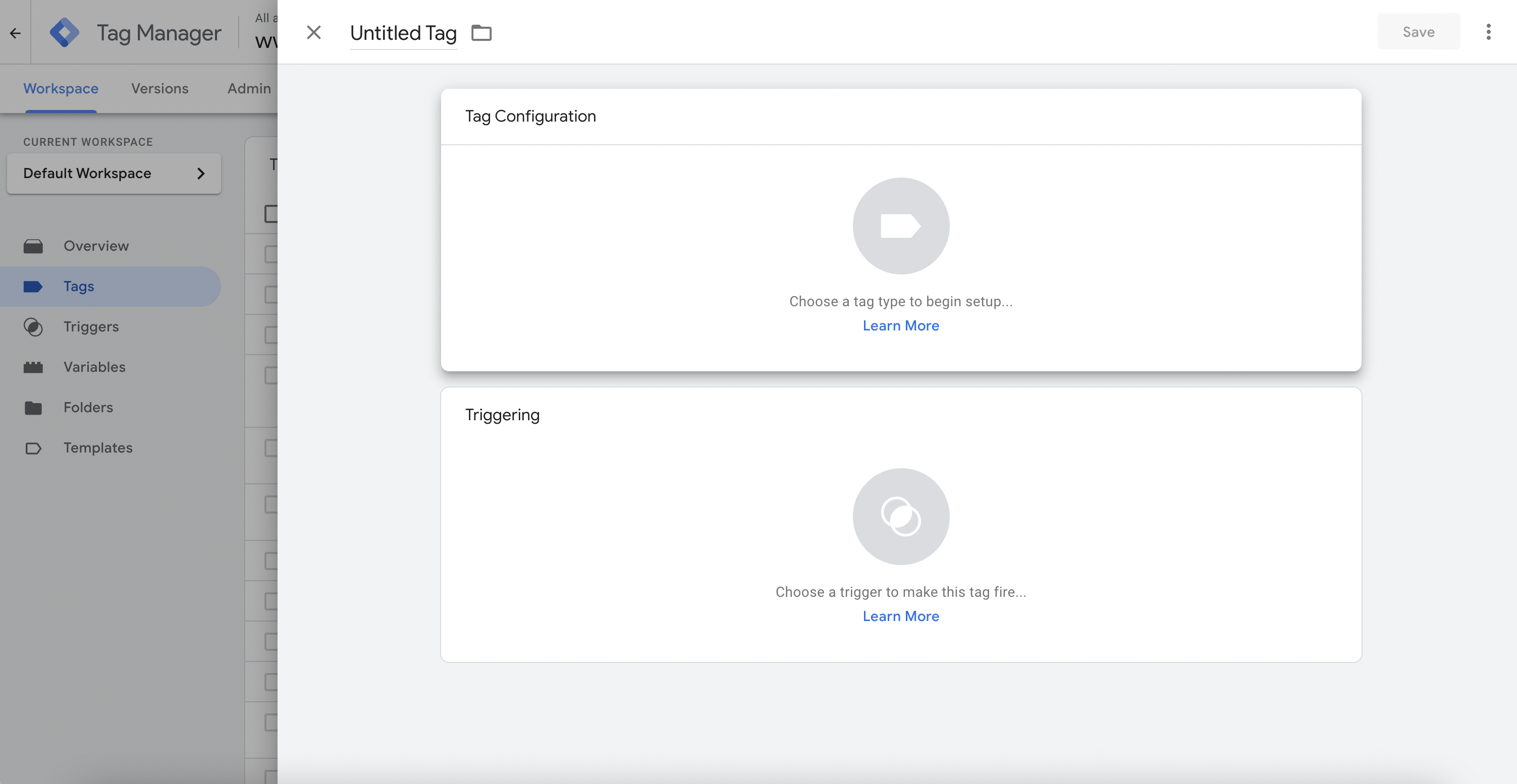Viewport: 1517px width, 784px height.
Task: Close the Untitled Tag panel
Action: (314, 32)
